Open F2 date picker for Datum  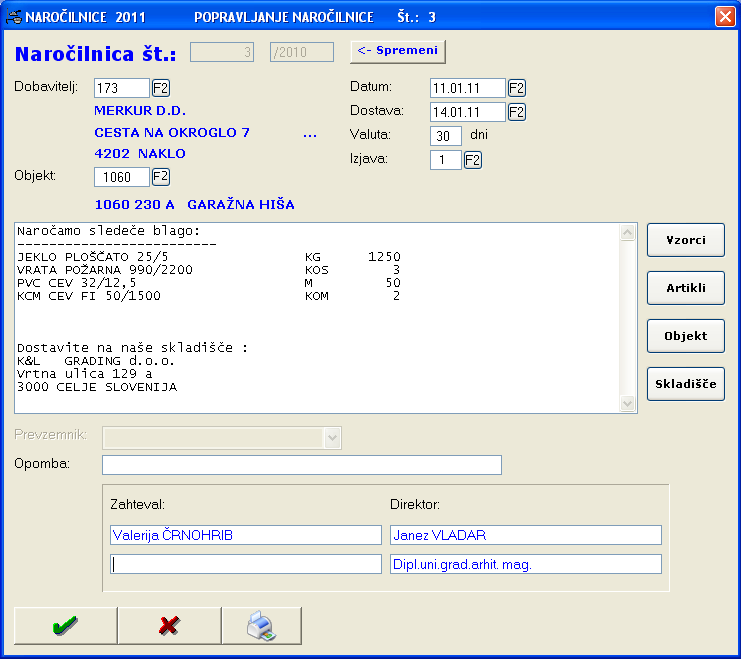[x=517, y=88]
